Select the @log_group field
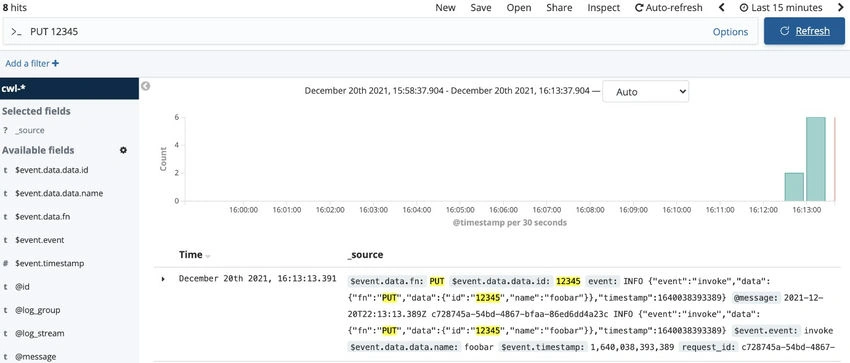This screenshot has width=850, height=363. [x=37, y=310]
